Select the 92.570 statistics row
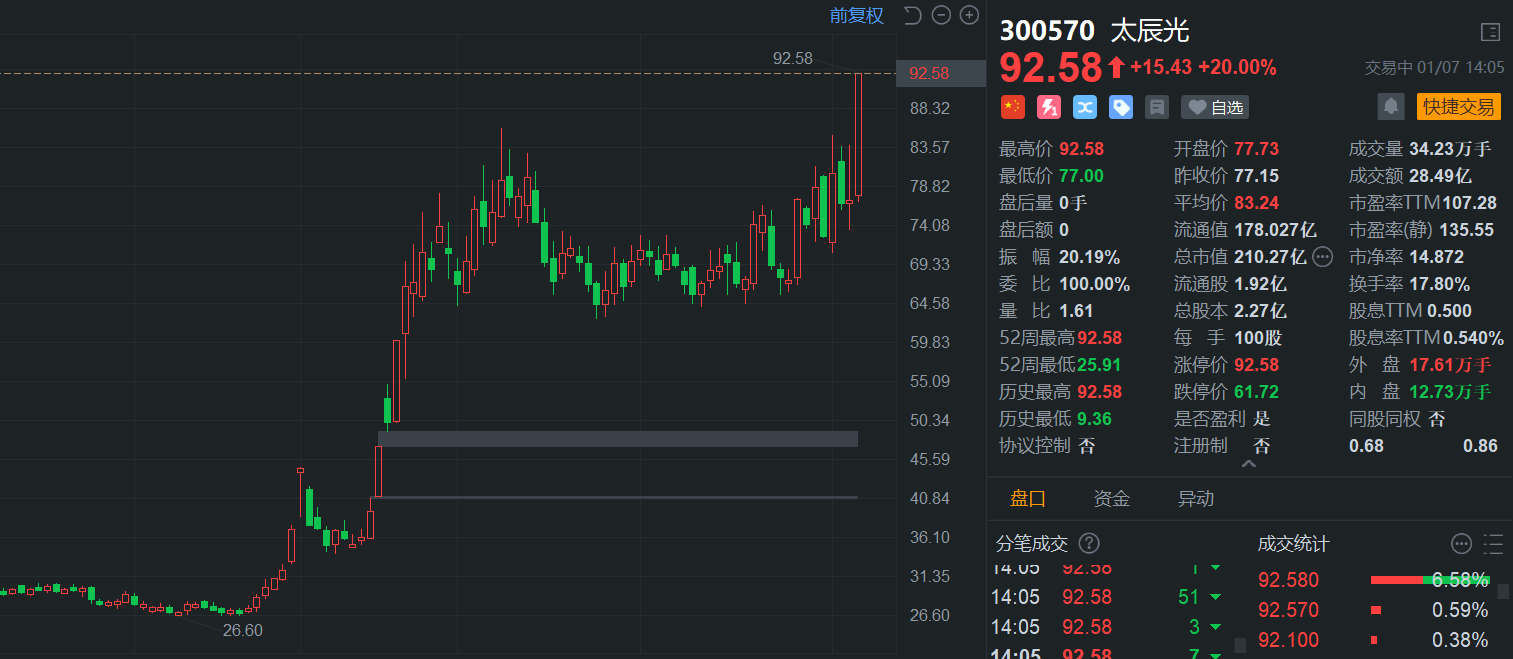The image size is (1513, 659). pos(1373,610)
